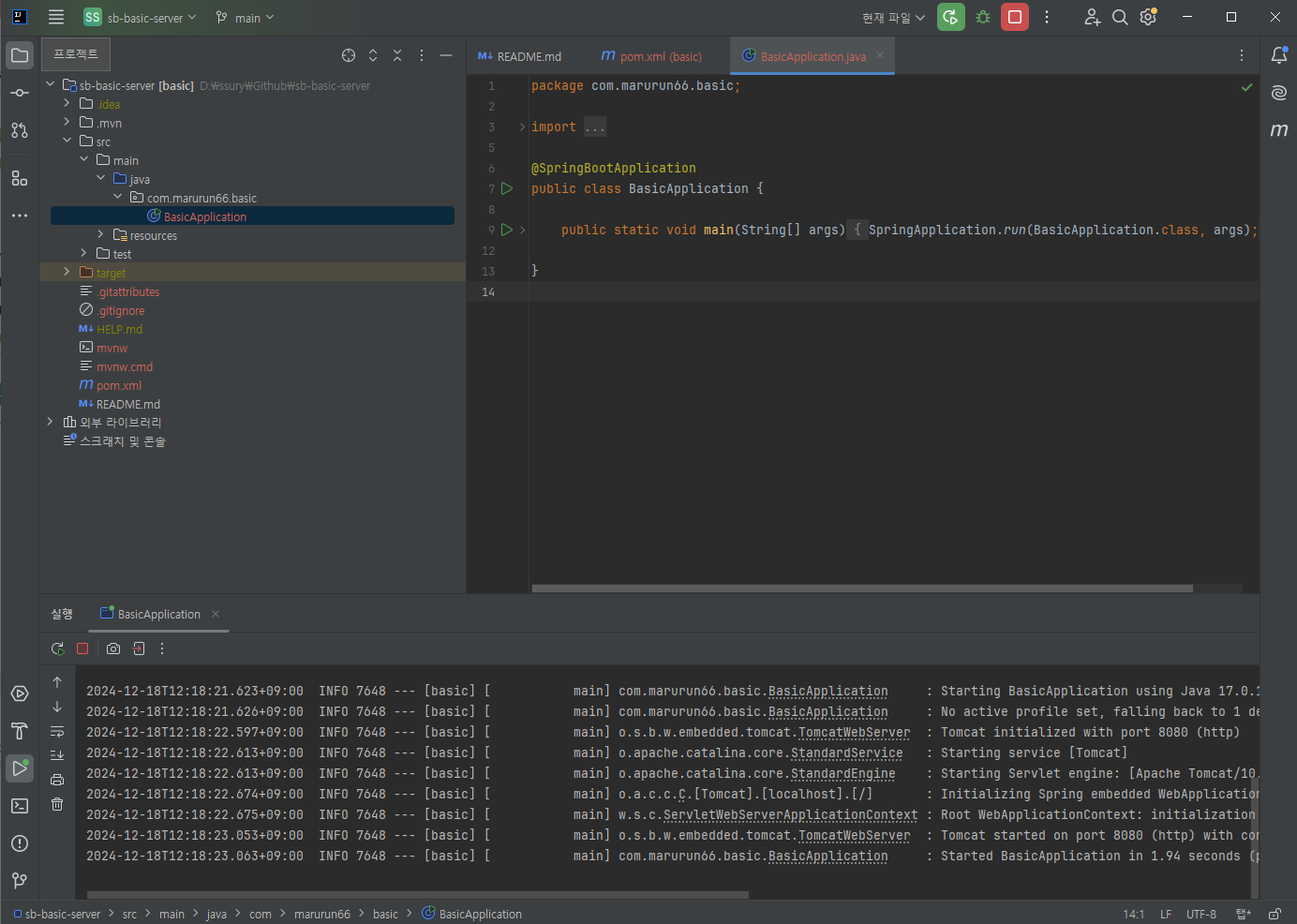
Task: Click the Debug bug icon in top toolbar
Action: [982, 17]
